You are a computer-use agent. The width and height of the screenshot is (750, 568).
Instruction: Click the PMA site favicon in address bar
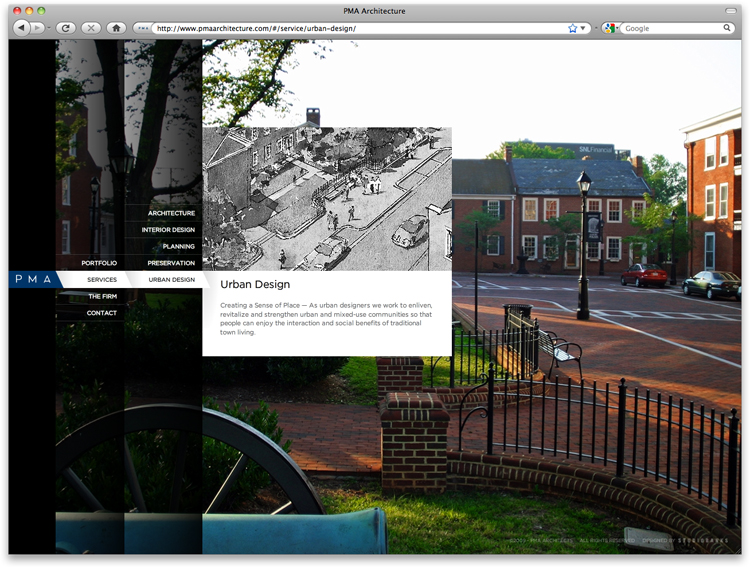click(143, 28)
